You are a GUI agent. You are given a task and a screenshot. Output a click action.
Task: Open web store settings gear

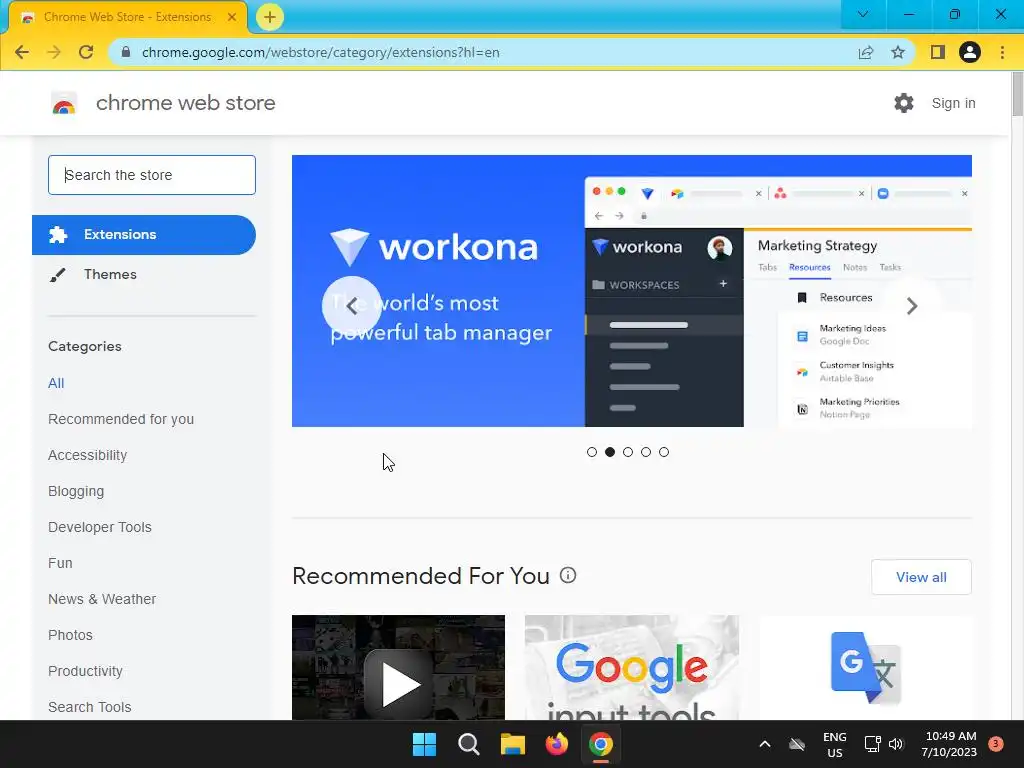click(x=904, y=103)
